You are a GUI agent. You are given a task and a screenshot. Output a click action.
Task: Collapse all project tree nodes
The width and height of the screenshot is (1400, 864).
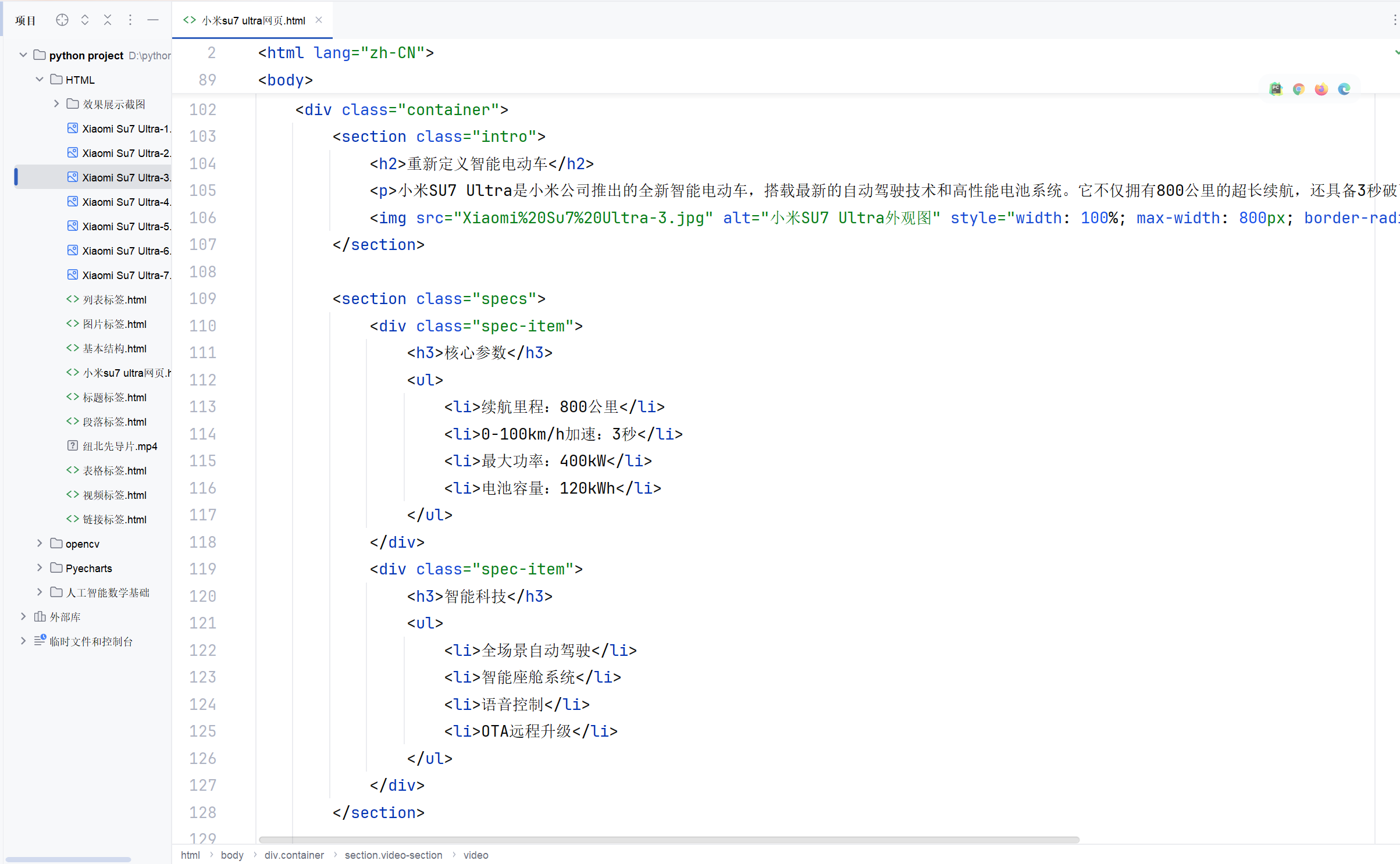coord(108,20)
